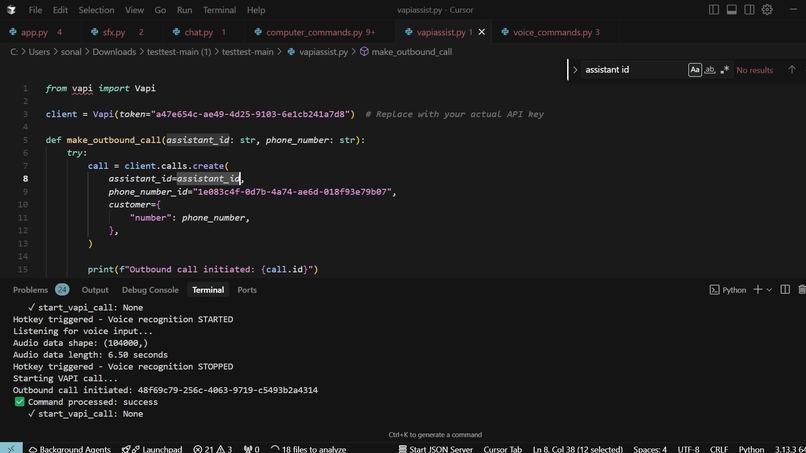This screenshot has width=806, height=453.
Task: Click the find input containing 'assistant id'
Action: 633,69
